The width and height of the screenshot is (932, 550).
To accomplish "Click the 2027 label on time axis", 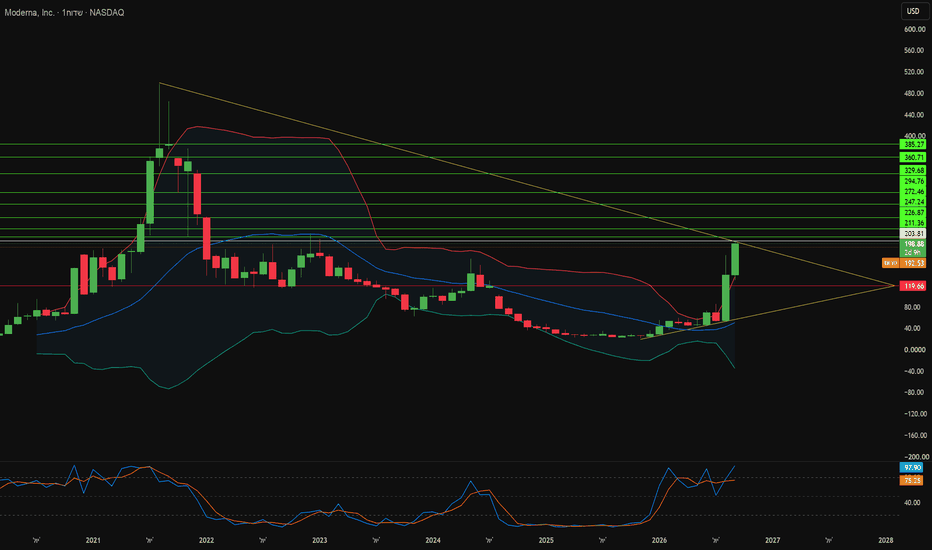I will [x=772, y=540].
